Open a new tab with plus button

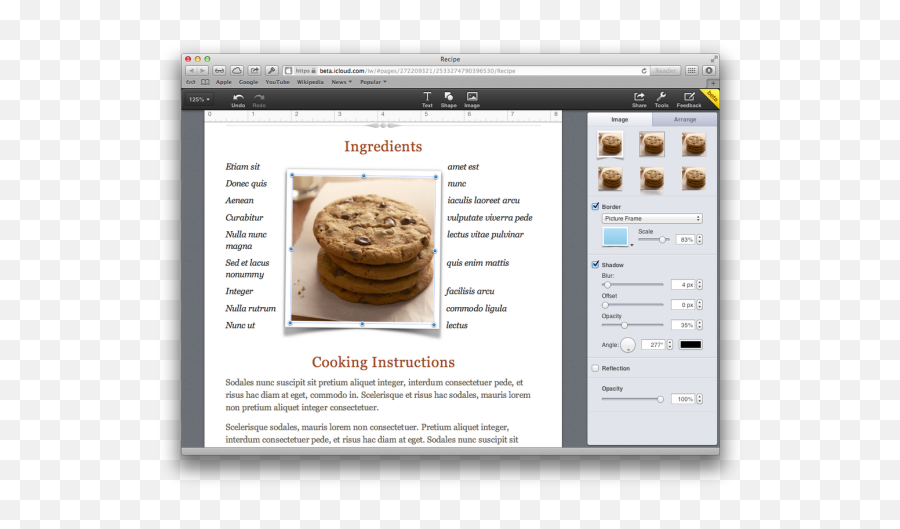[713, 83]
